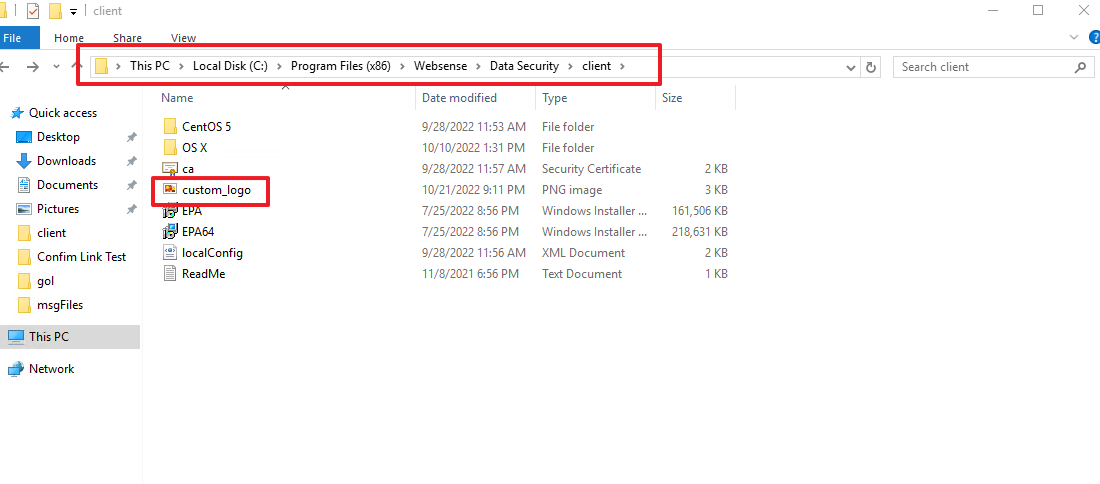
Task: Open the CentOS 5 folder icon
Action: click(x=170, y=127)
